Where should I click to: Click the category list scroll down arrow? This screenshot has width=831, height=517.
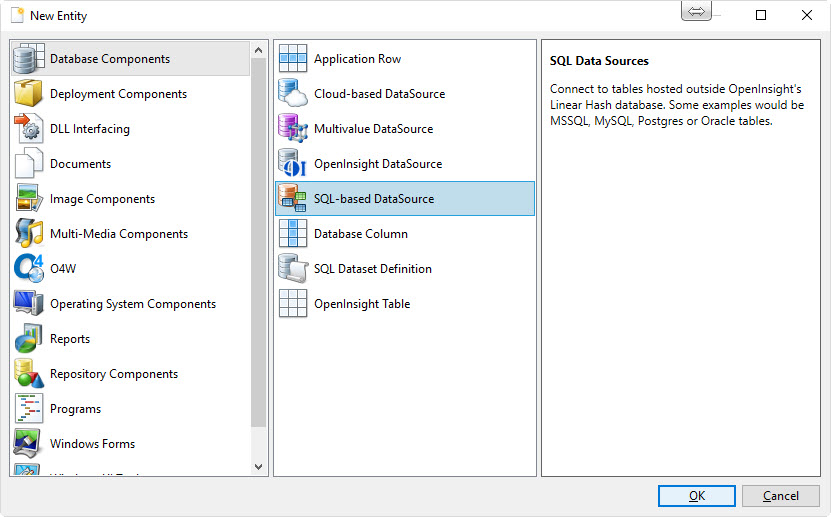(x=259, y=467)
